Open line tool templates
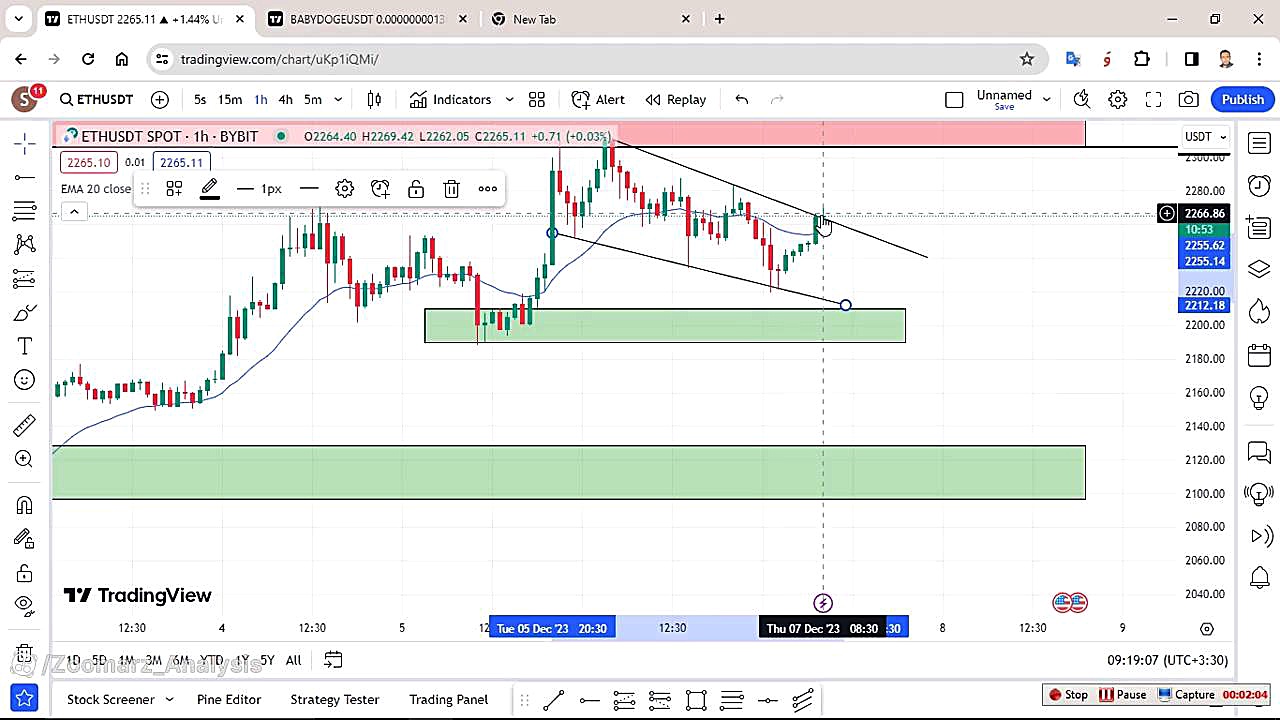1280x720 pixels. 174,188
